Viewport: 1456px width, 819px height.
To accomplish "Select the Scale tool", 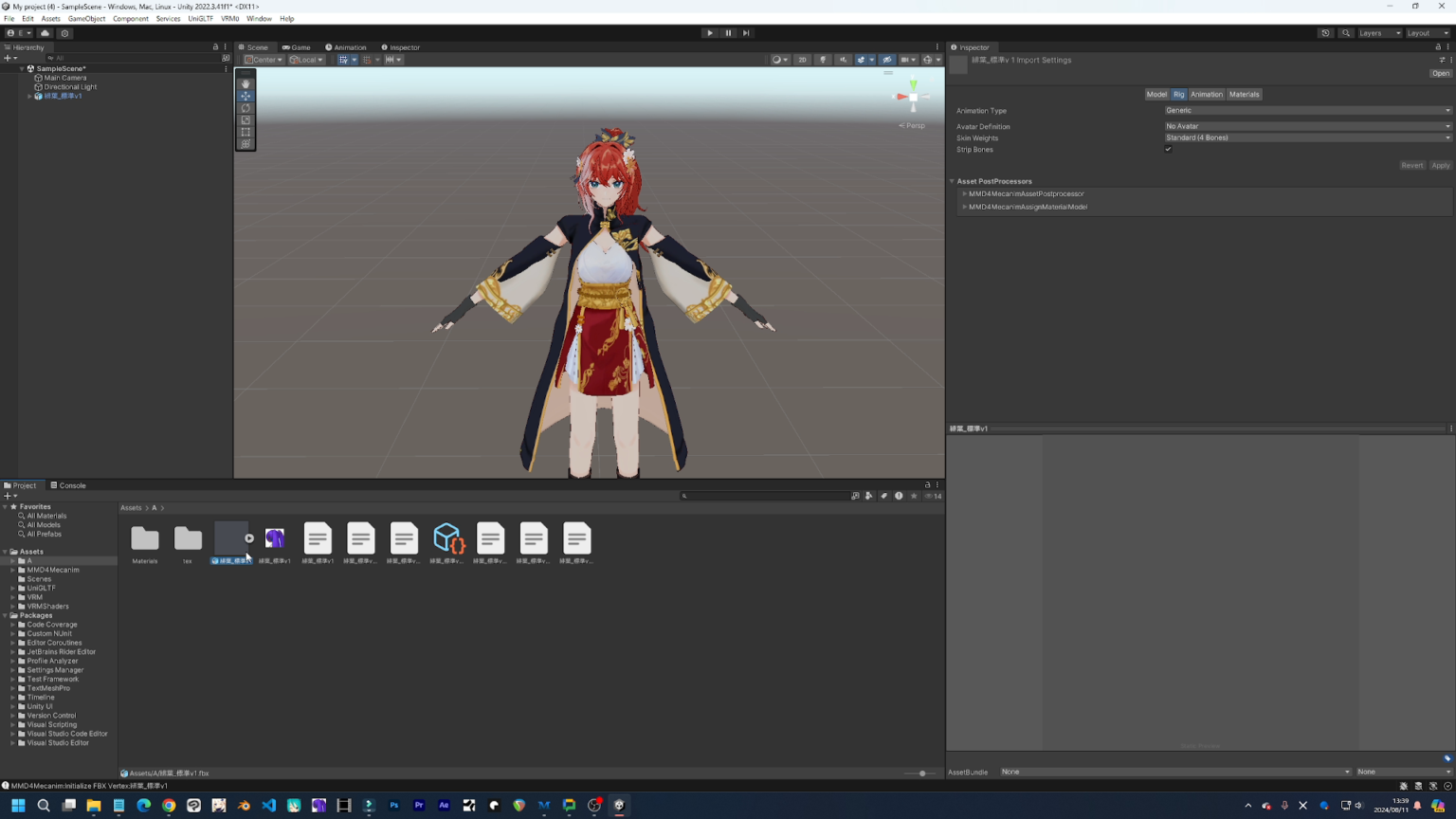I will [x=246, y=120].
